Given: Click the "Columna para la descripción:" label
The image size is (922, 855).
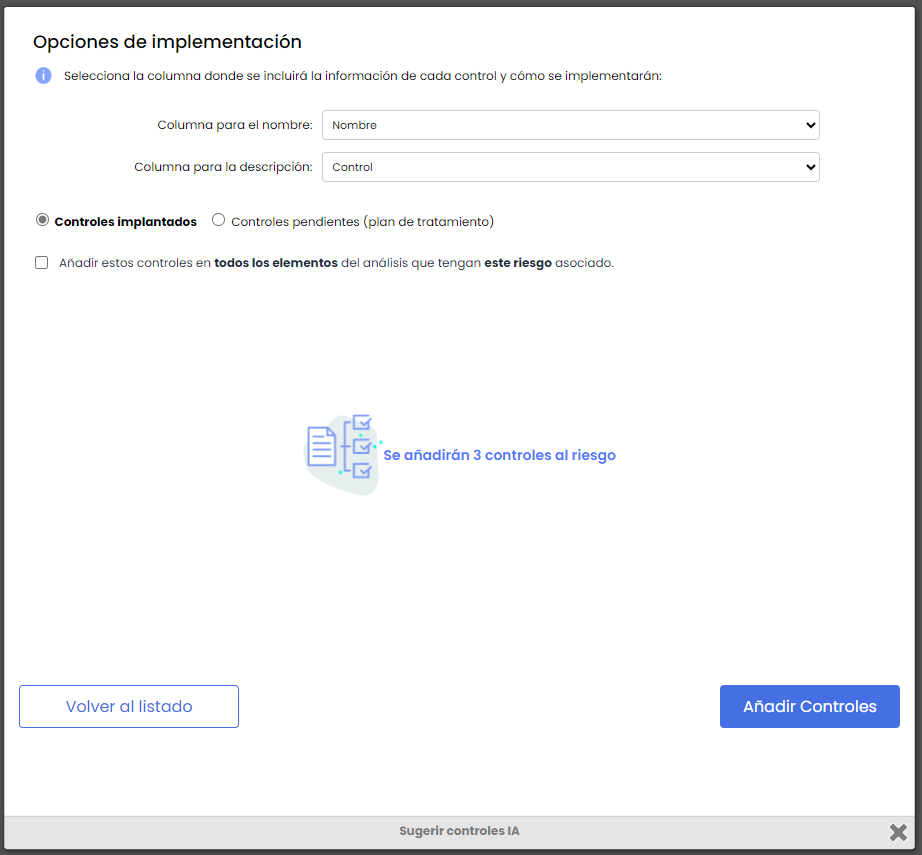Looking at the screenshot, I should pos(223,167).
